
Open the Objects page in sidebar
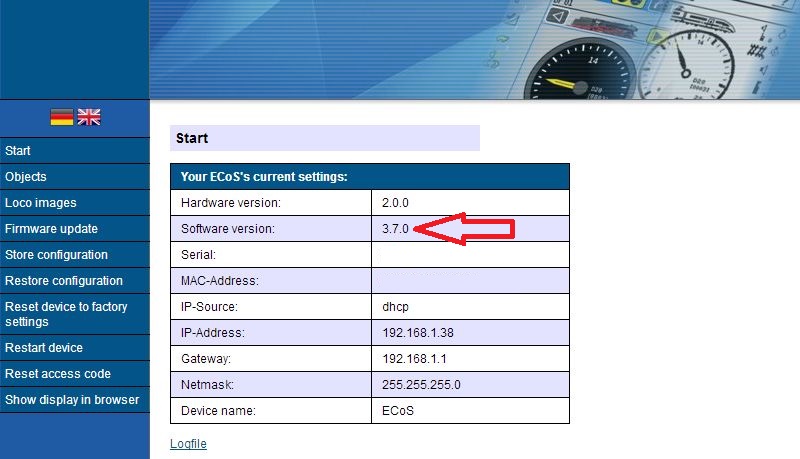[26, 177]
